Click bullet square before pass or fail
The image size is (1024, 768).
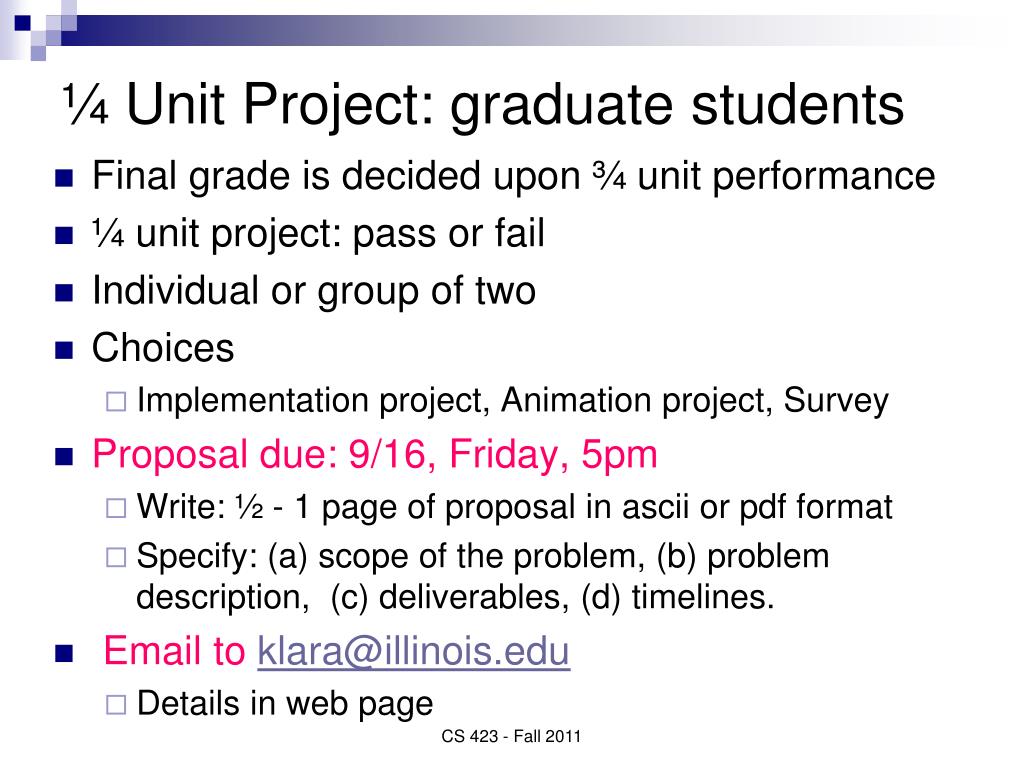[64, 235]
